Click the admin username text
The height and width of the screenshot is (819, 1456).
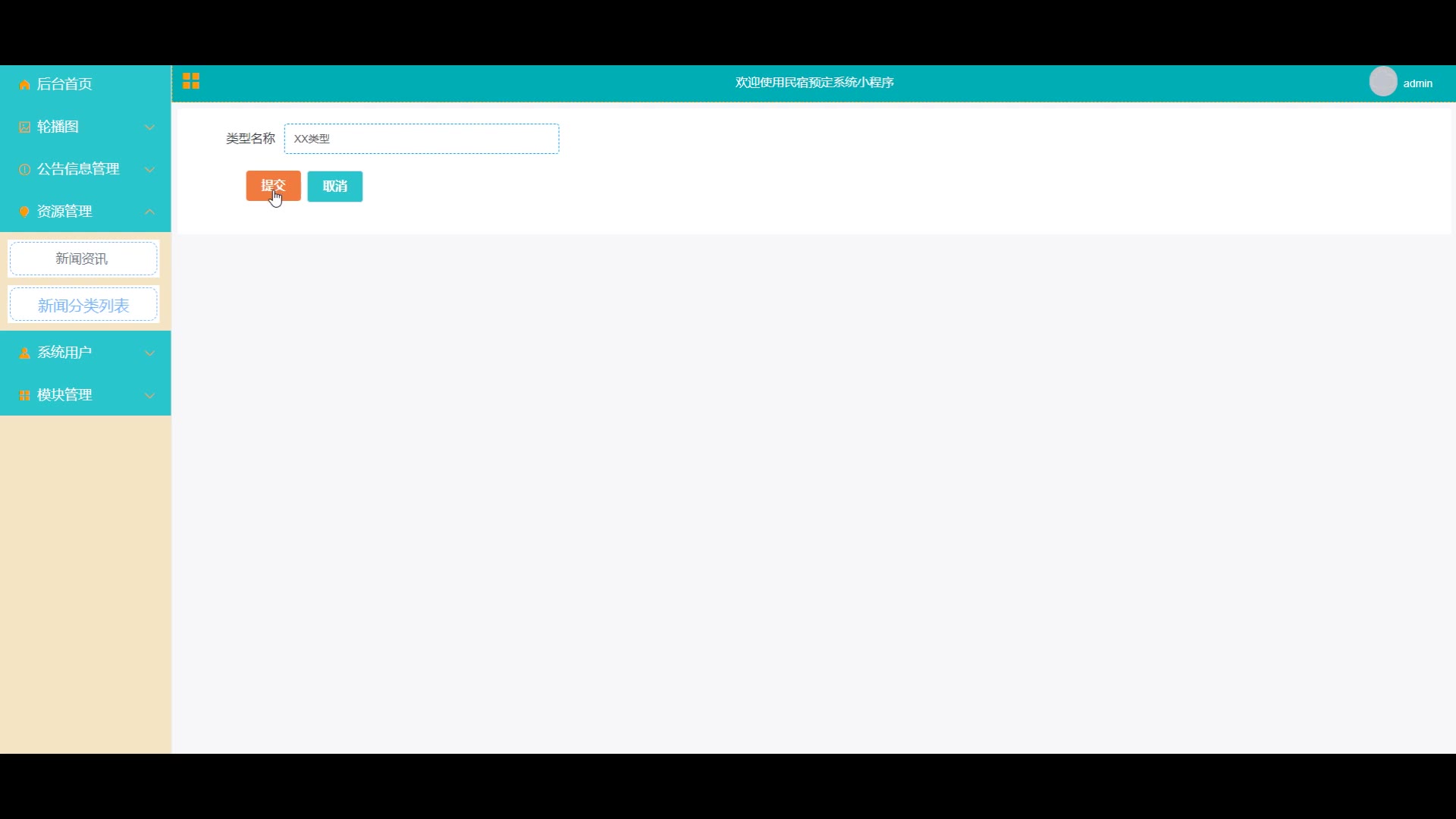(x=1417, y=83)
